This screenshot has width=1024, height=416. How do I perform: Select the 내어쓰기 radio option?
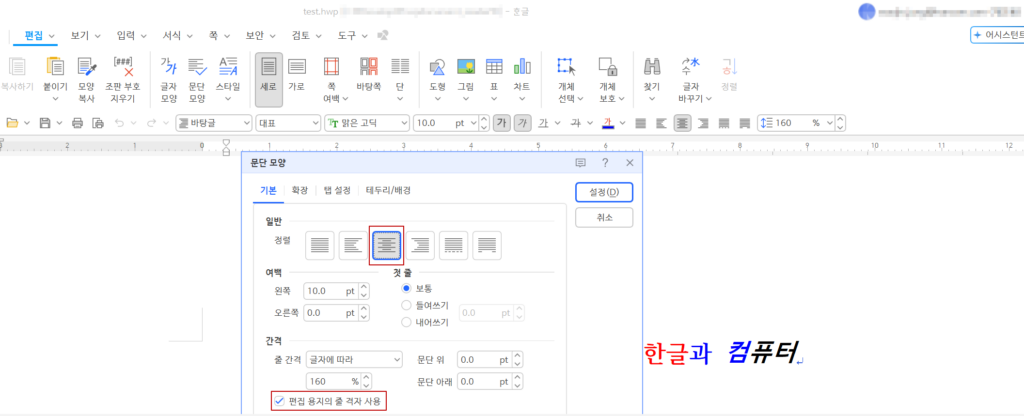click(406, 322)
